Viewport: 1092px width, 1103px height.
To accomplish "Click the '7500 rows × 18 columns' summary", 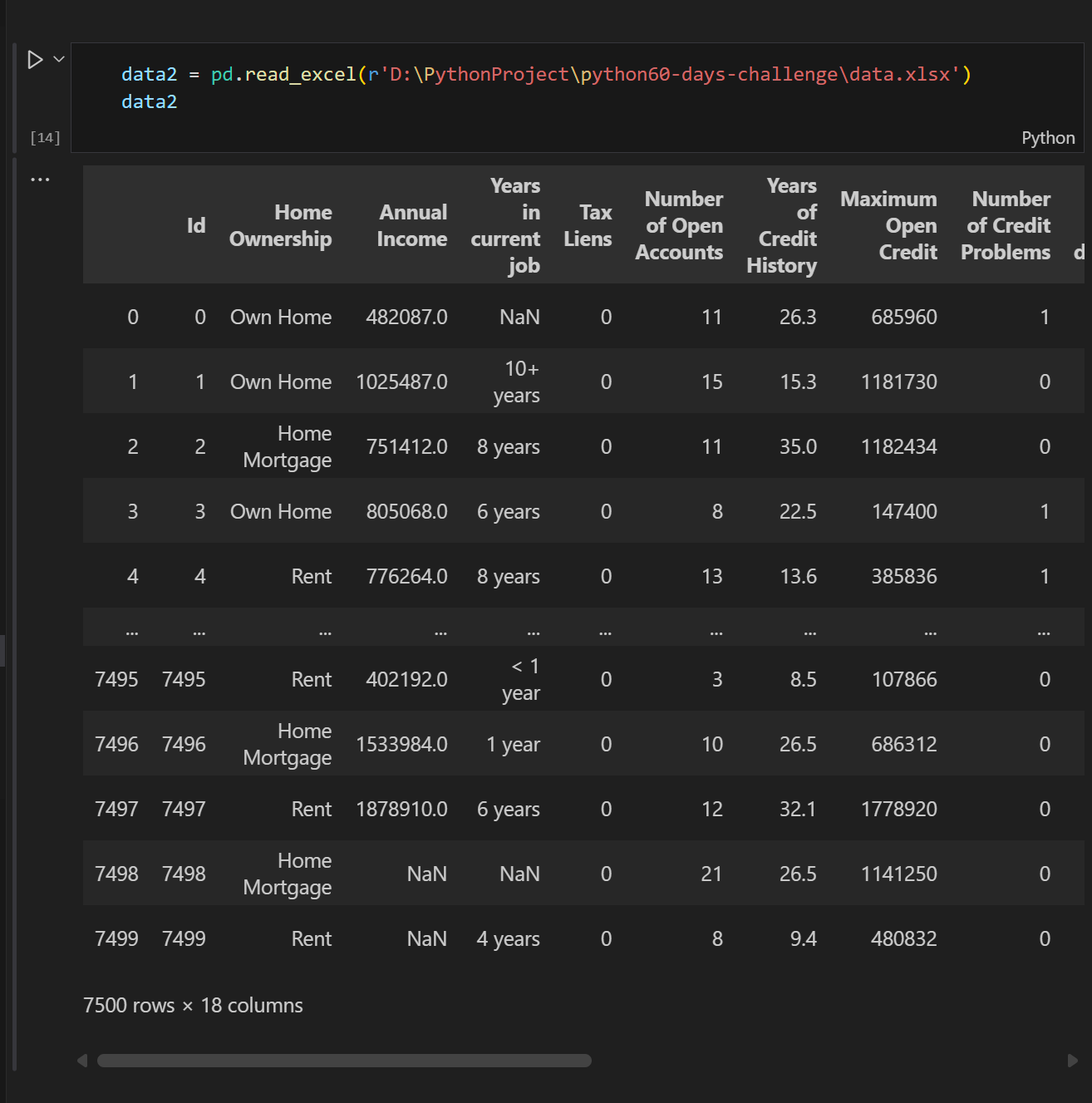I will click(x=193, y=1006).
